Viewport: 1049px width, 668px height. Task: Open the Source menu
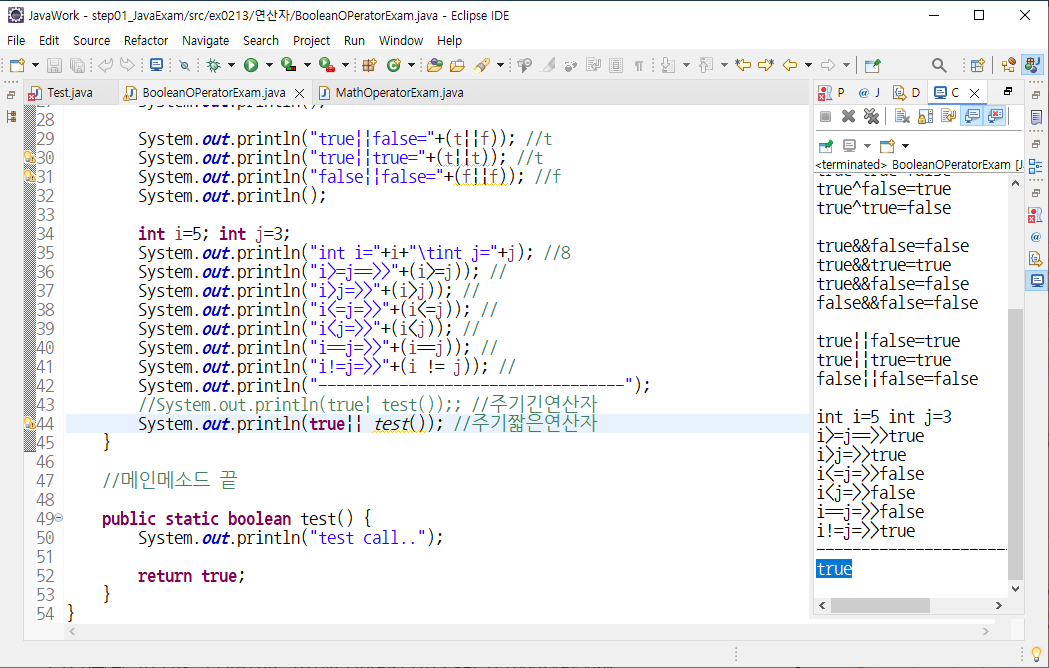[91, 40]
